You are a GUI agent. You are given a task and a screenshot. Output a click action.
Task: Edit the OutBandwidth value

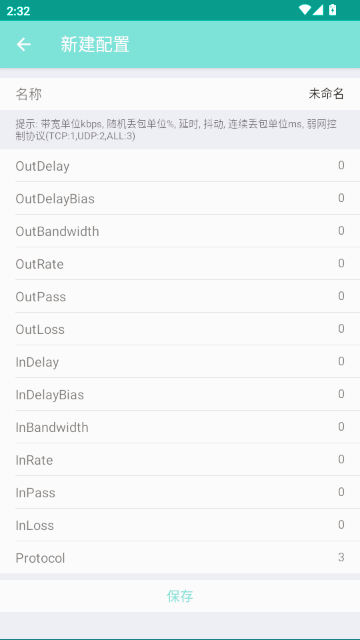[341, 231]
